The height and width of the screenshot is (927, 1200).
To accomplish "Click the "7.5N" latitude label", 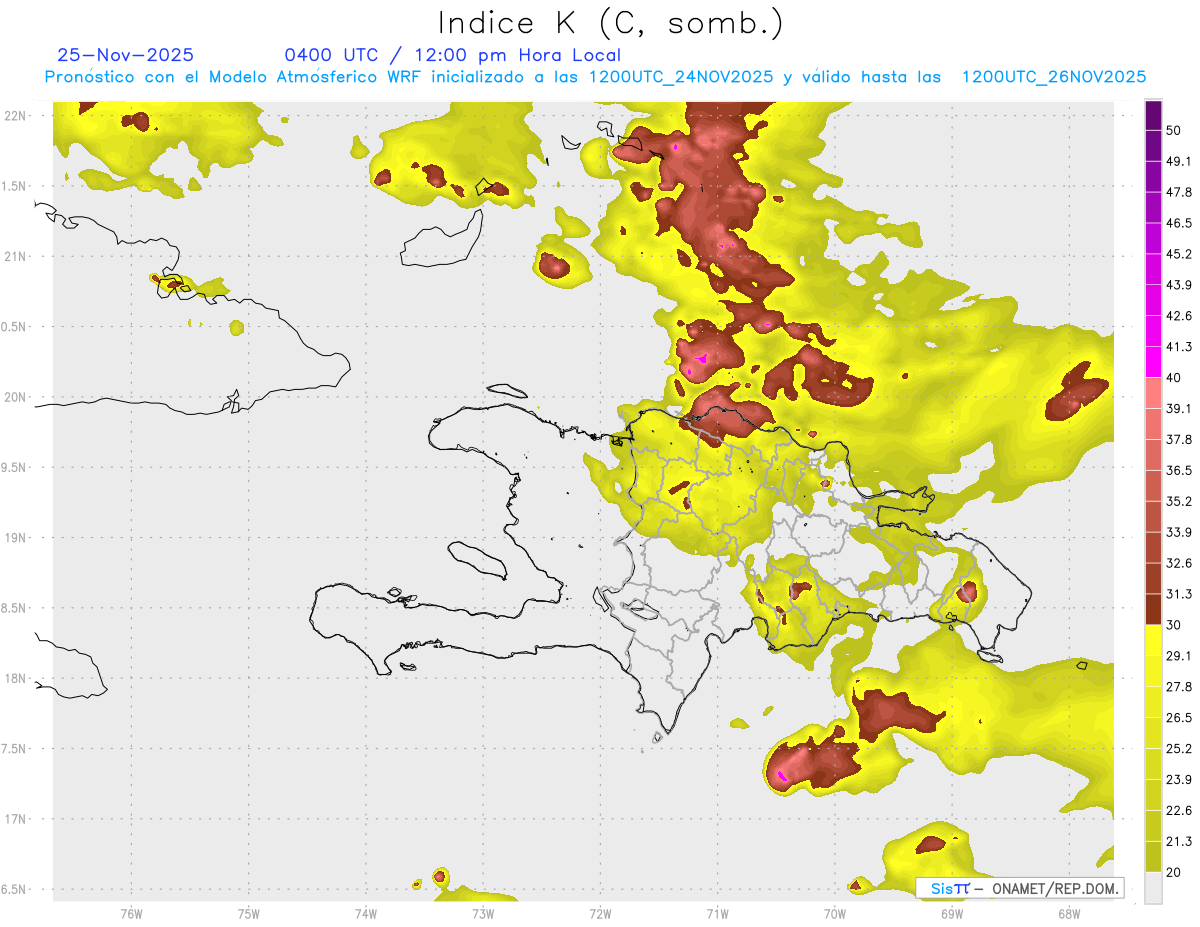I will click(x=14, y=750).
